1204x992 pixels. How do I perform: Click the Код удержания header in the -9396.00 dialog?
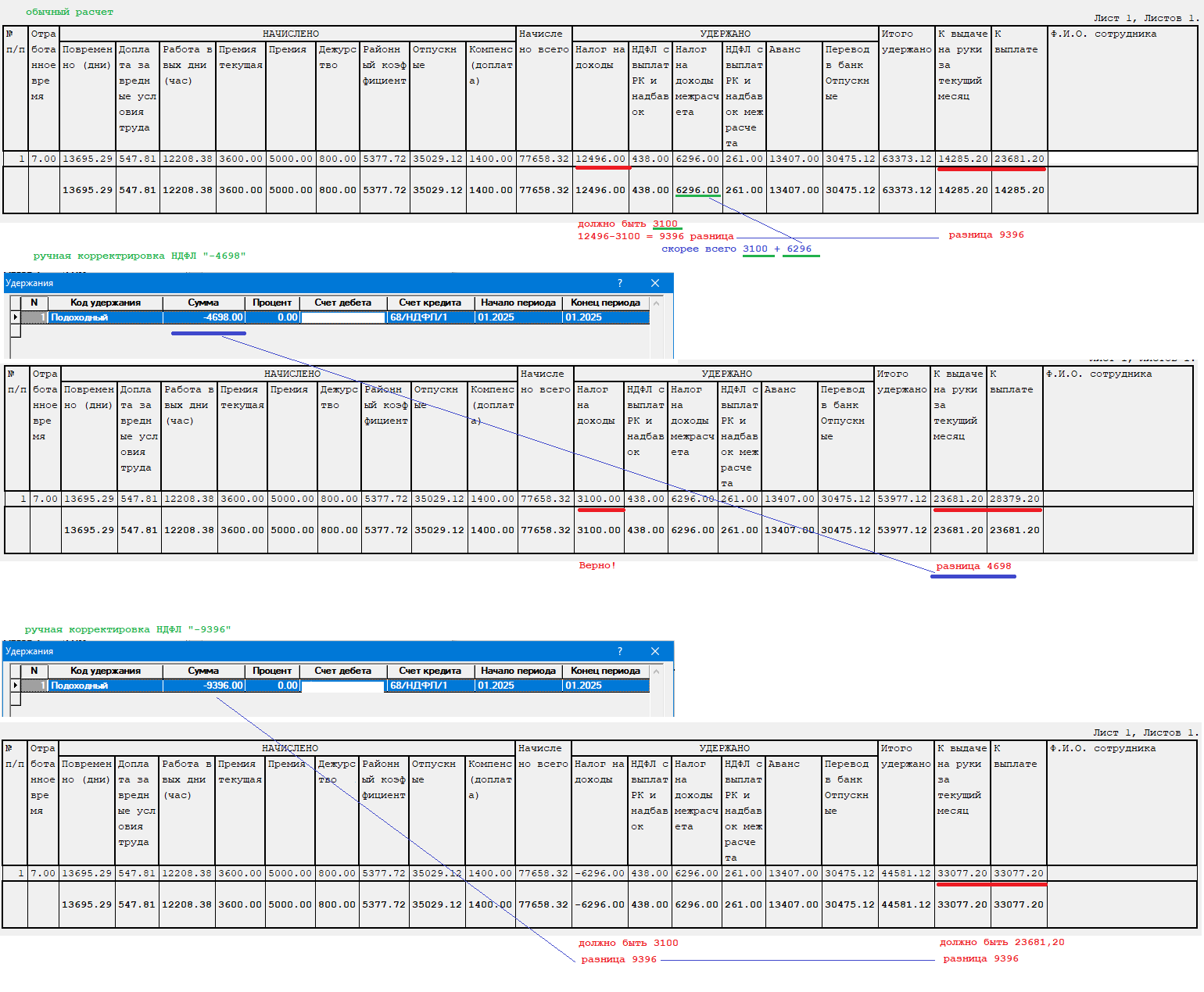pyautogui.click(x=106, y=671)
